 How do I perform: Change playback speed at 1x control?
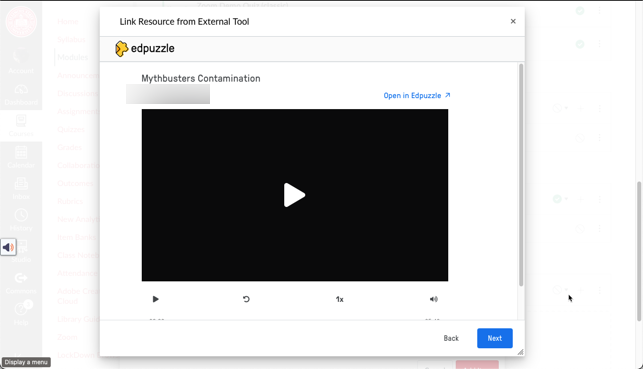[340, 299]
